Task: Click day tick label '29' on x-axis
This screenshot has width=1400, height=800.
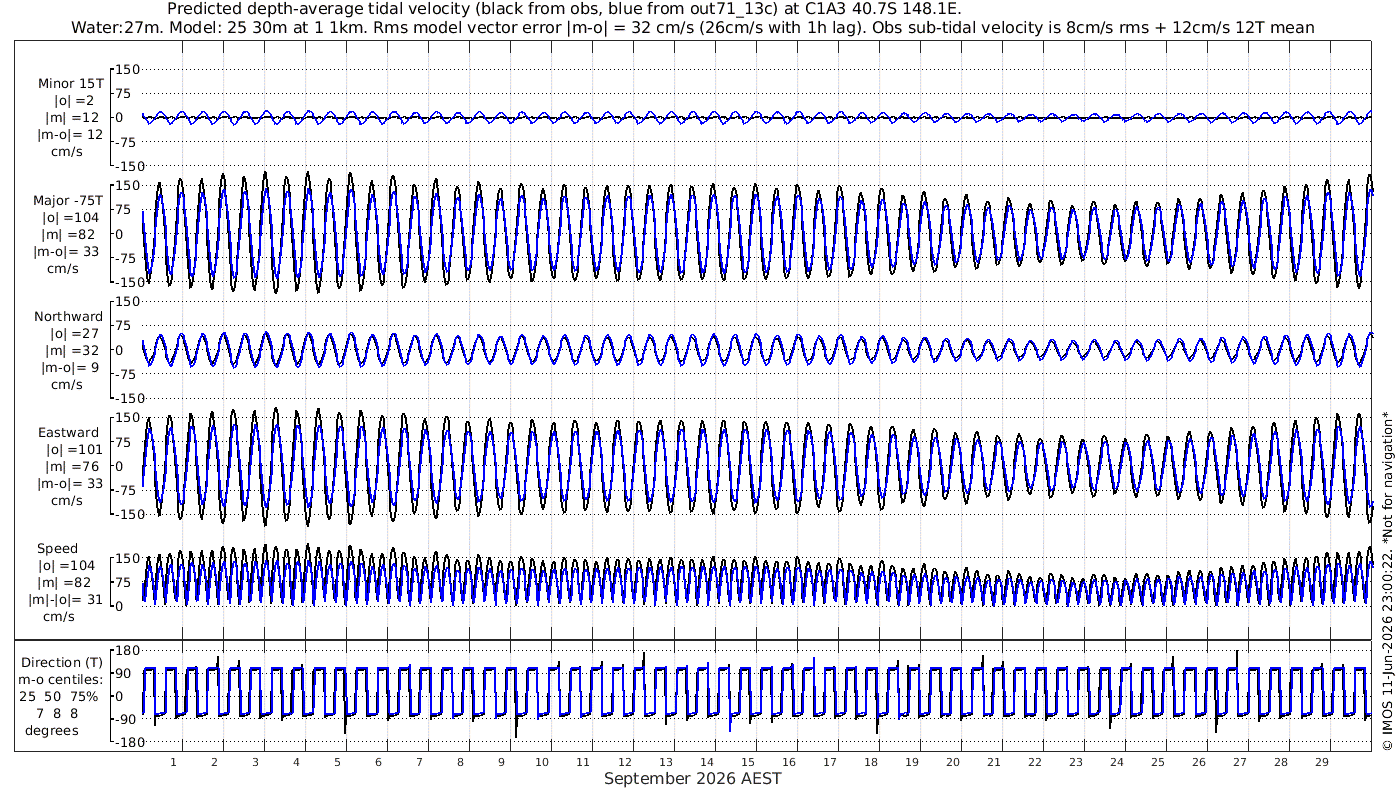Action: pyautogui.click(x=1321, y=762)
